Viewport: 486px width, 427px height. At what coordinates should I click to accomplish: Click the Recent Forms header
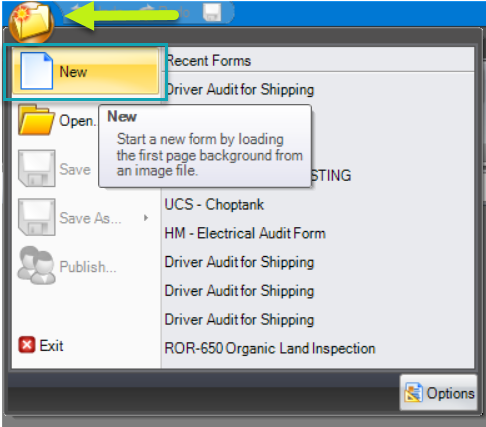209,60
